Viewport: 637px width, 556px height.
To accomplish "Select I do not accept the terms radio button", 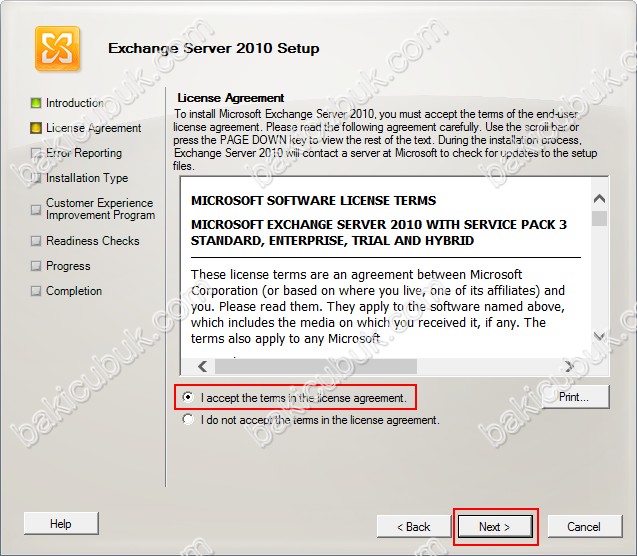I will pos(188,419).
